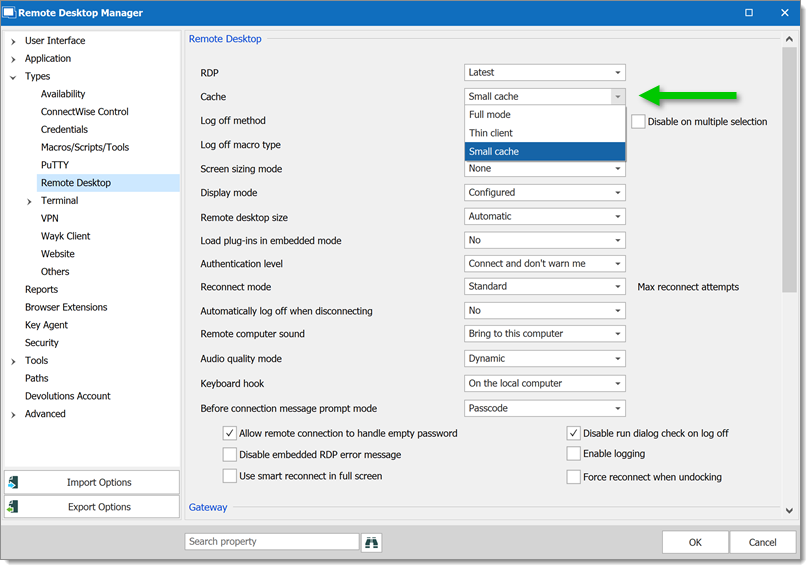Toggle Disable on multiple selection checkbox

[x=638, y=122]
